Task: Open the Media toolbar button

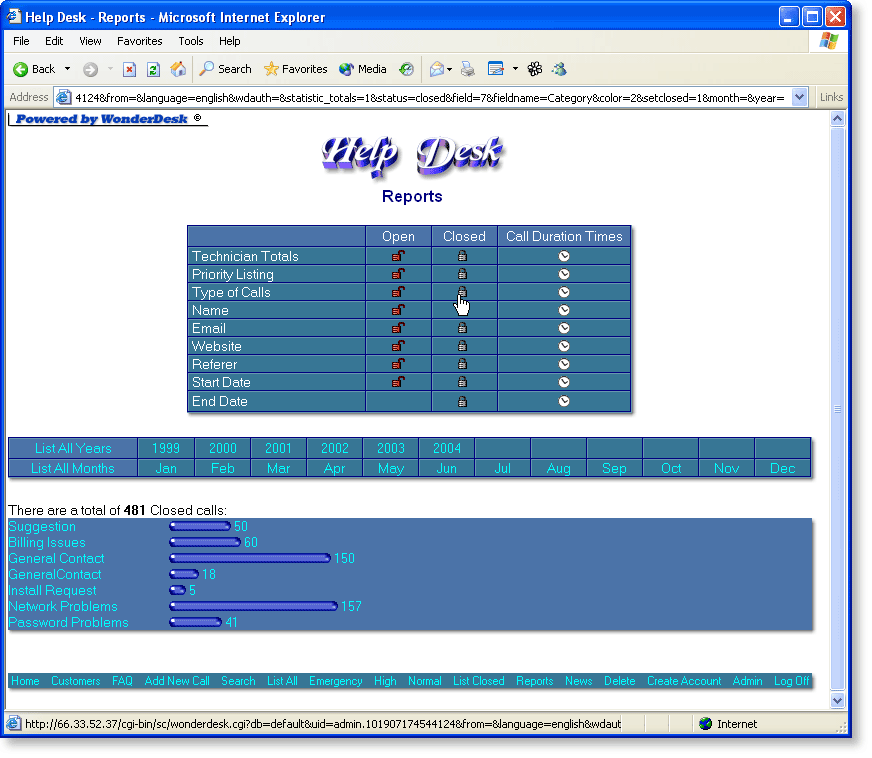Action: pos(363,69)
